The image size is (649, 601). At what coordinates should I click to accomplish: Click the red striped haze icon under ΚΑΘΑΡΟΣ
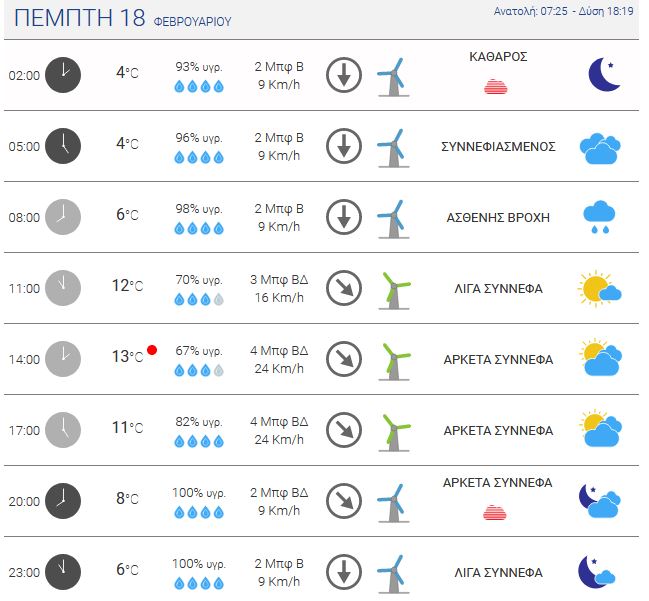point(496,86)
